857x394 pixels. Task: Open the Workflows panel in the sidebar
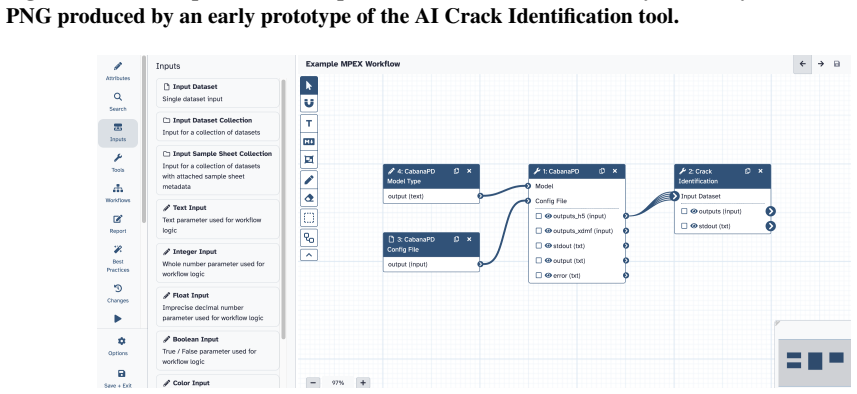[118, 193]
